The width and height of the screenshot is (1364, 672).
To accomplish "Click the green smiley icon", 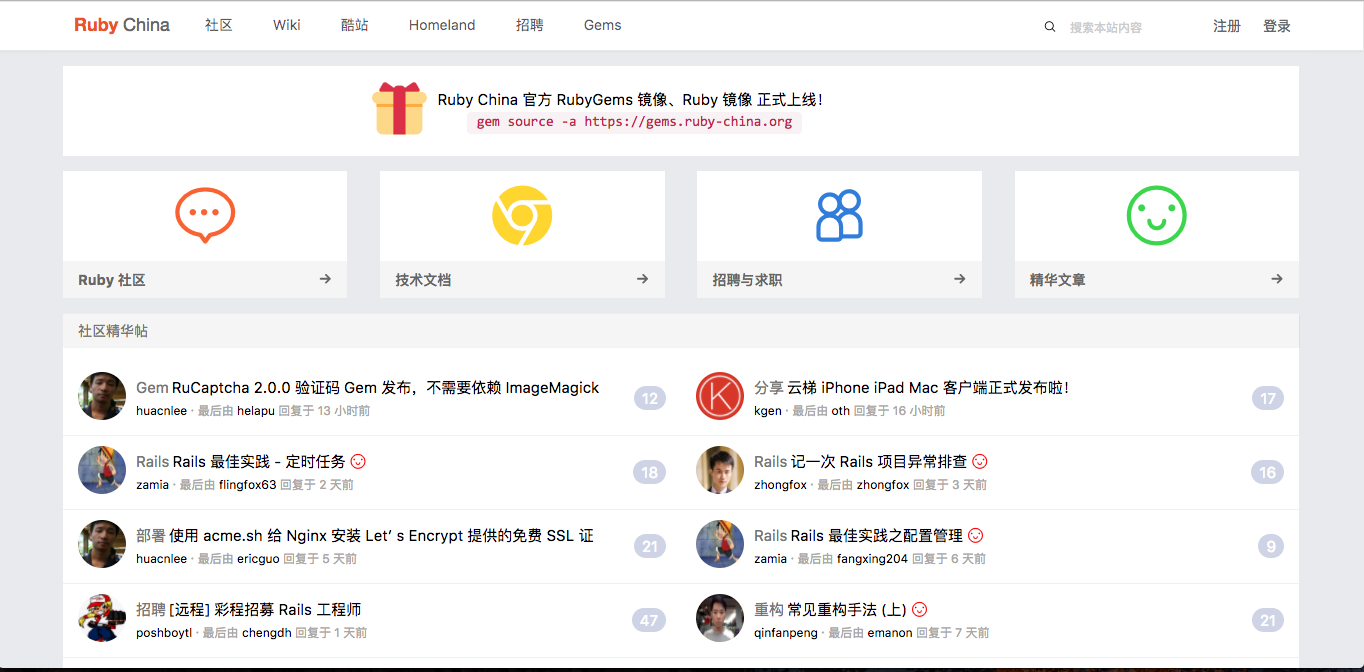I will point(1156,216).
